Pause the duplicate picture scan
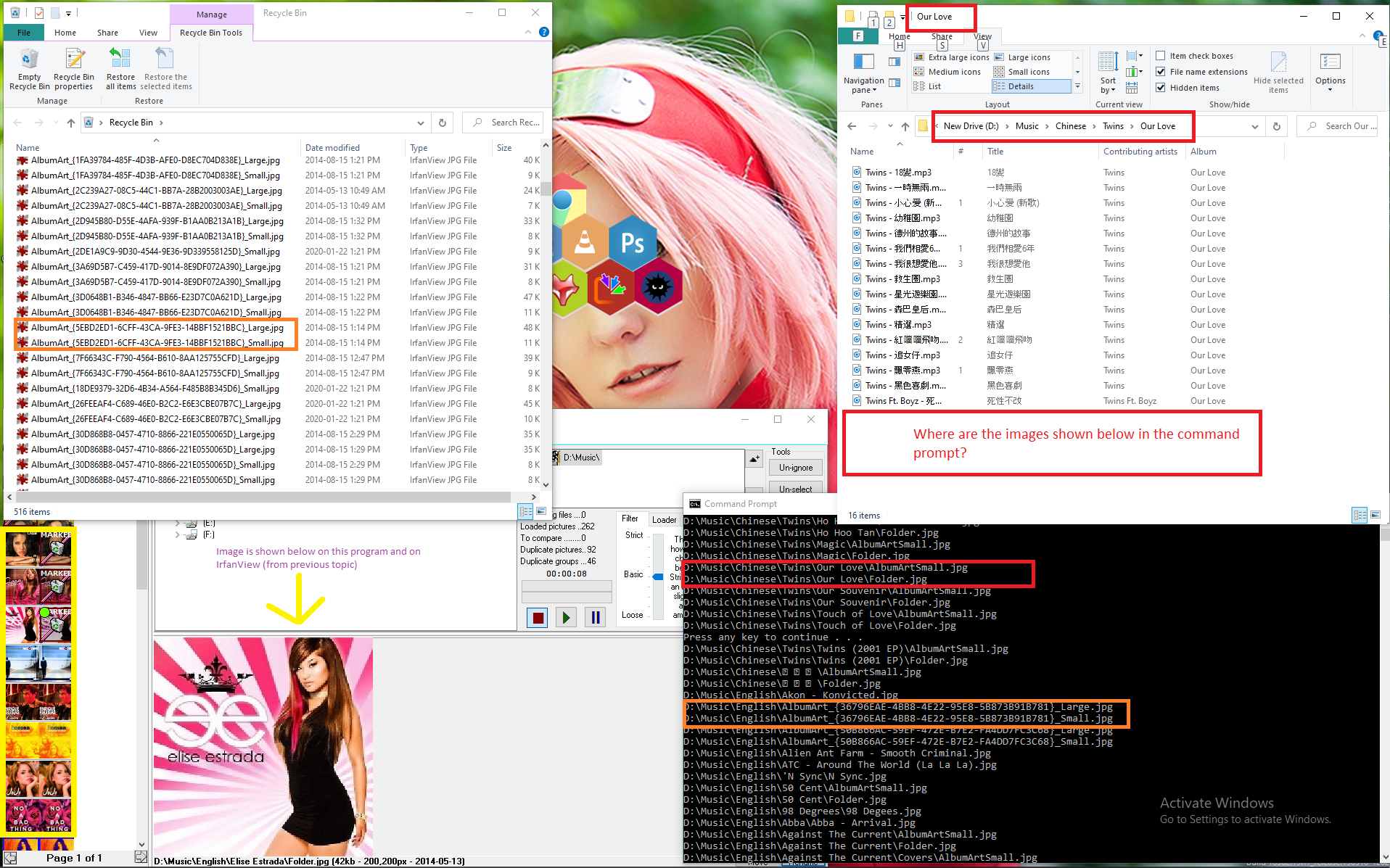 tap(595, 616)
